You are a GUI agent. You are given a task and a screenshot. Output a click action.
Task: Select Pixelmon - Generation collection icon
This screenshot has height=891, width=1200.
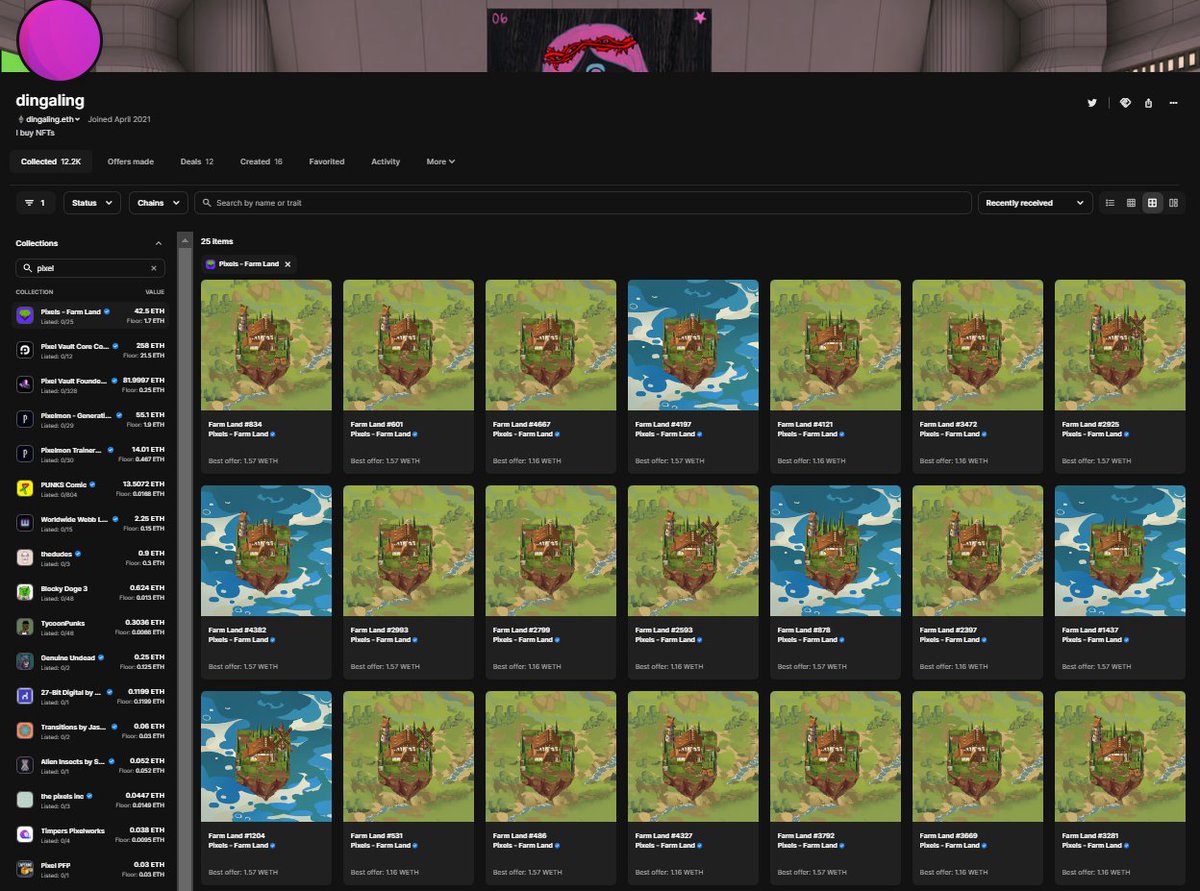25,419
